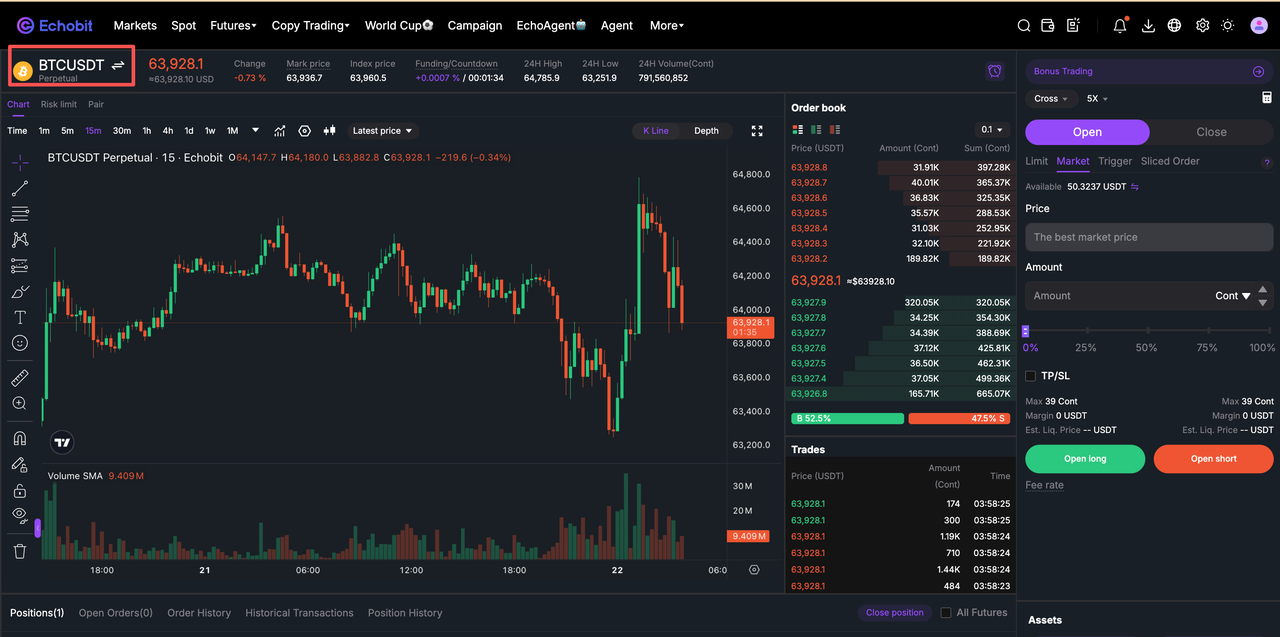Open the Copy Trading dropdown menu
This screenshot has height=637, width=1280.
point(311,25)
